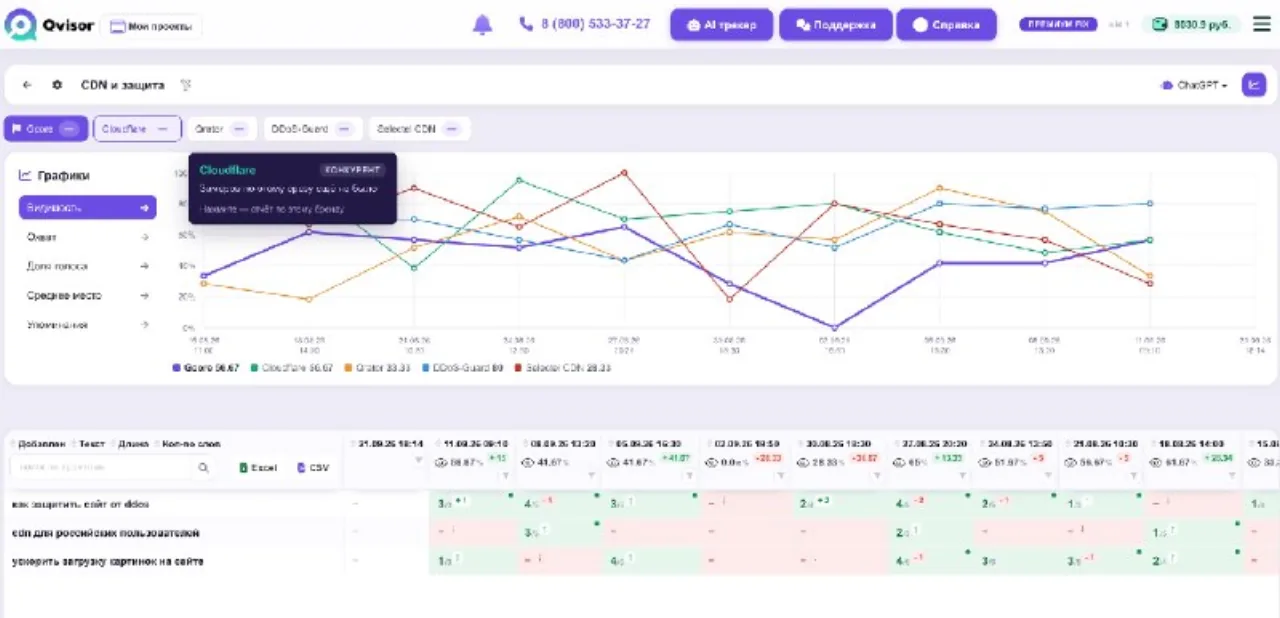Go back using the left arrow icon
Image resolution: width=1280 pixels, height=618 pixels.
(x=27, y=85)
